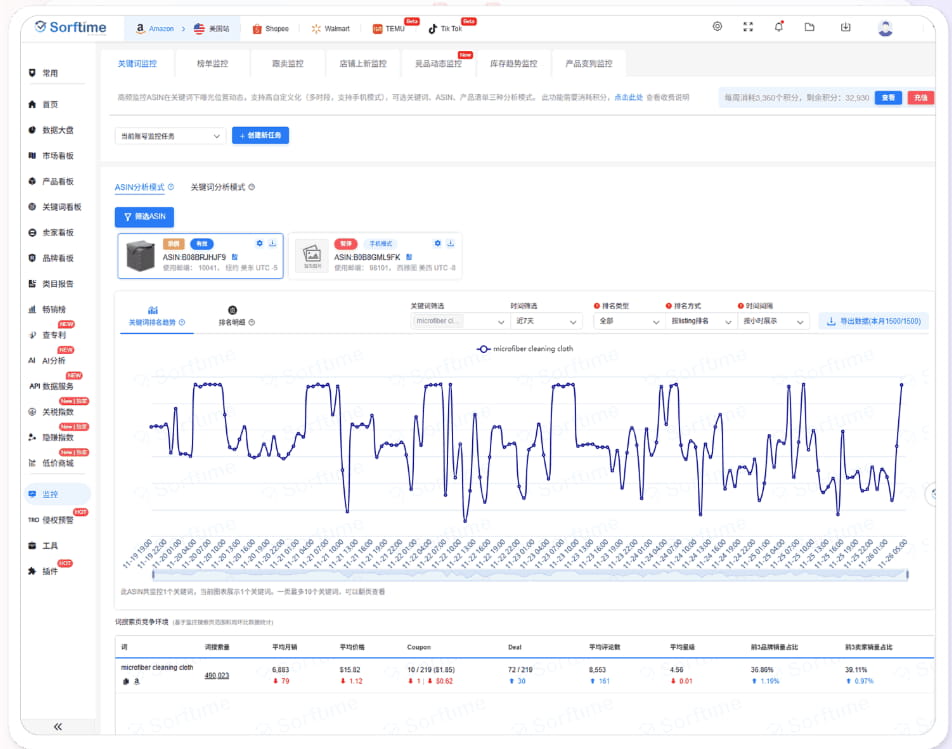Viewport: 952px width, 749px height.
Task: Download data for ASIN B0B8GML9FK card
Action: tap(450, 243)
